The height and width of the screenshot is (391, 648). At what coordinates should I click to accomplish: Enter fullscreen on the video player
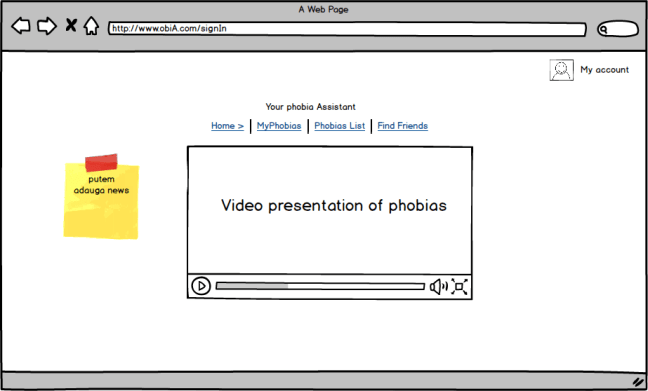coord(459,286)
